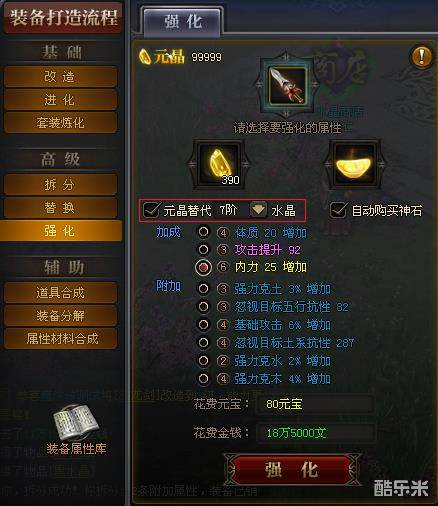Toggle the 元晶替代 checkbox
Viewport: 438px width, 506px height.
click(151, 210)
